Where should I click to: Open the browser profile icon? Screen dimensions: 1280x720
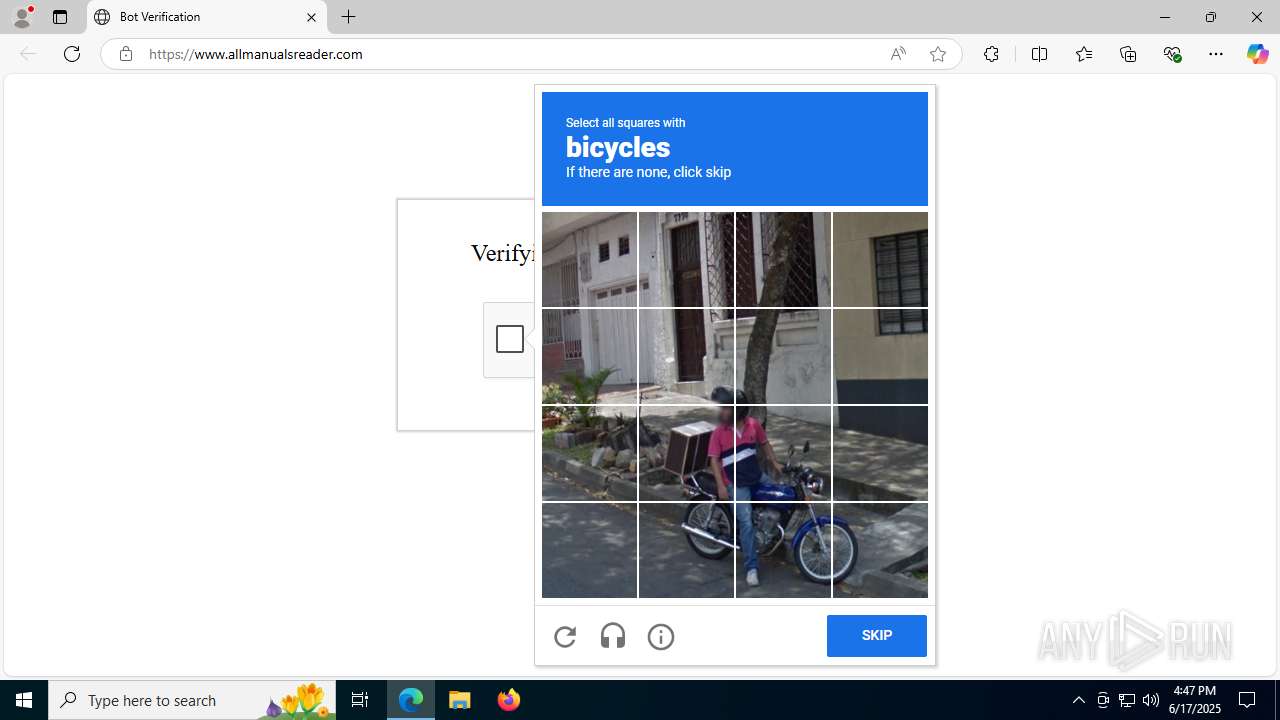pyautogui.click(x=22, y=17)
